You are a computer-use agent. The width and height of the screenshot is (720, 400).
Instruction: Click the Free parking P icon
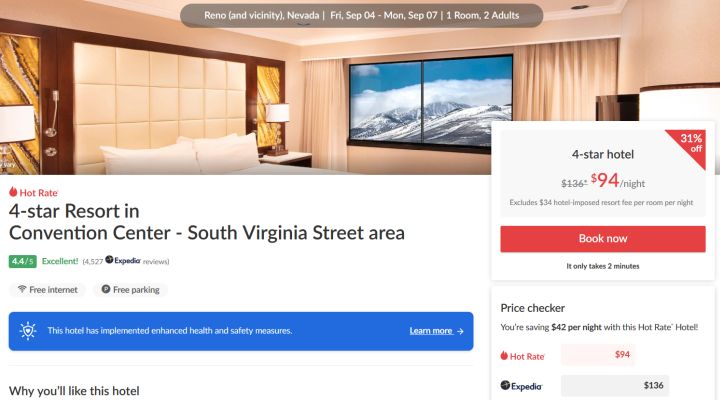(x=106, y=289)
